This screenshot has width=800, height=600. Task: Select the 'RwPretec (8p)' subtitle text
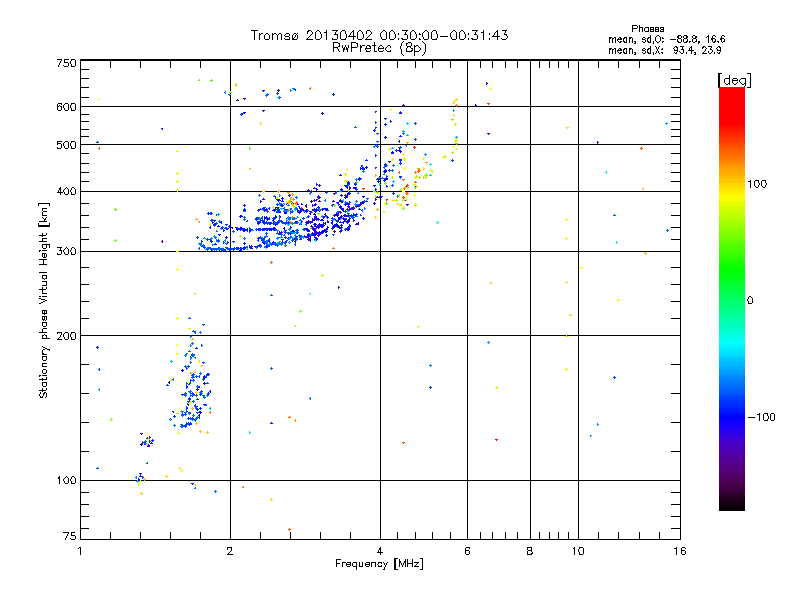pos(379,48)
